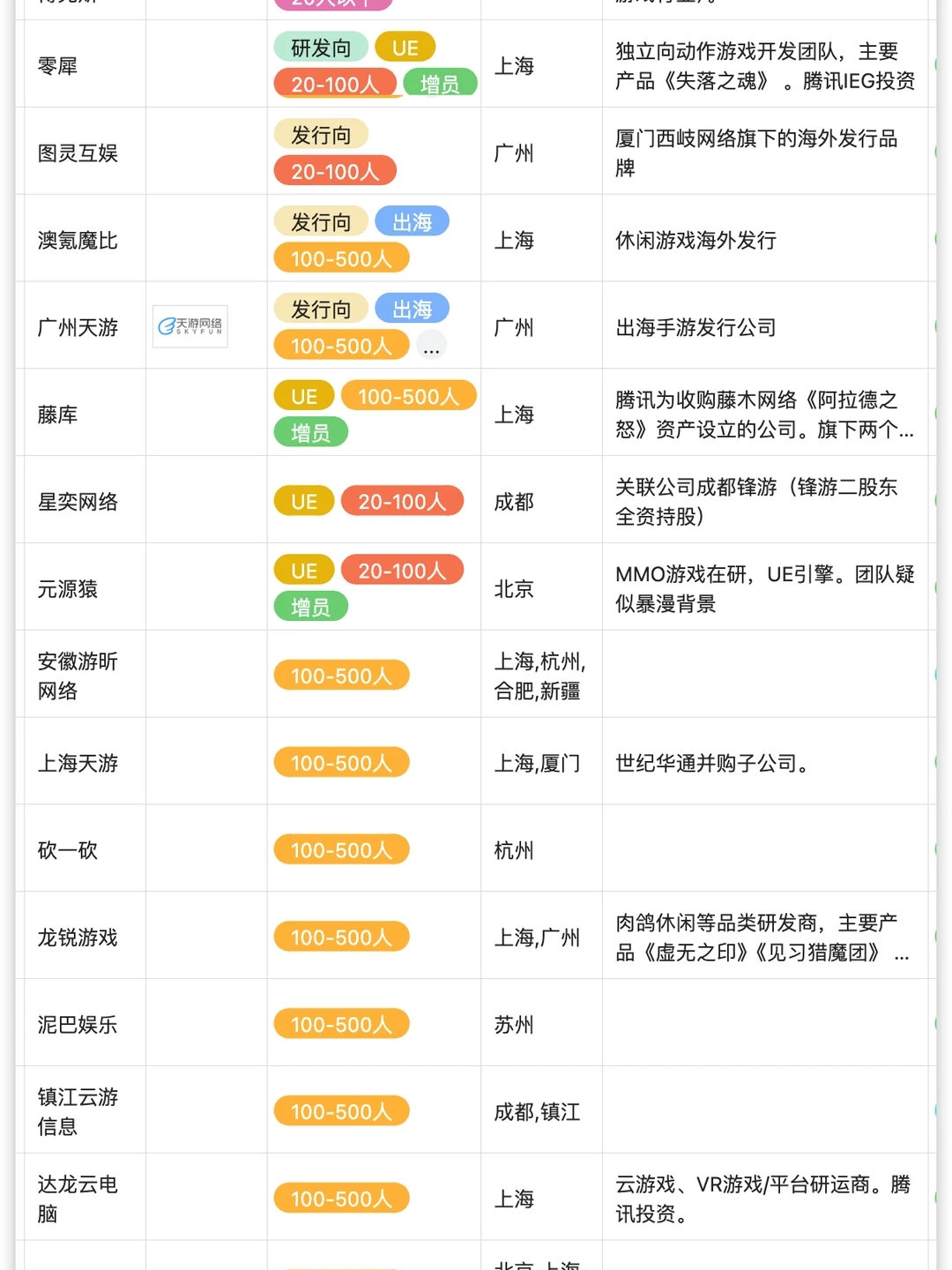Click the 元源猿 description about MMO游戏在研
This screenshot has height=1270, width=952.
coord(765,589)
